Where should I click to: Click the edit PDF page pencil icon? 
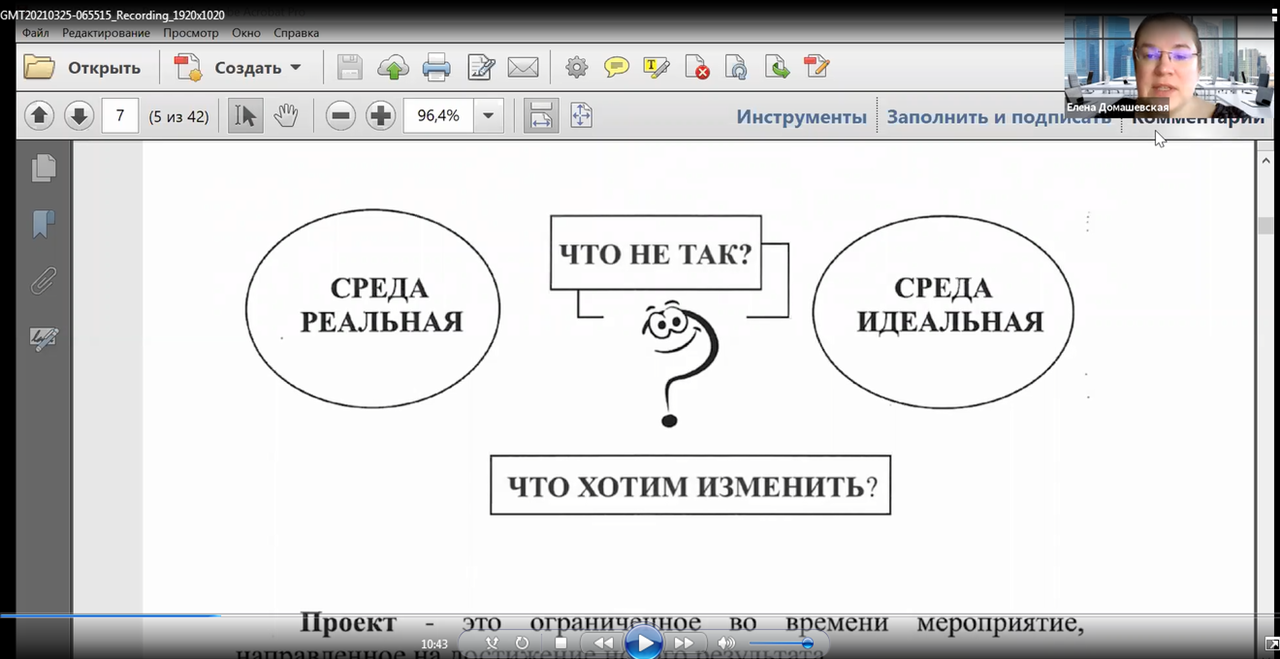817,68
